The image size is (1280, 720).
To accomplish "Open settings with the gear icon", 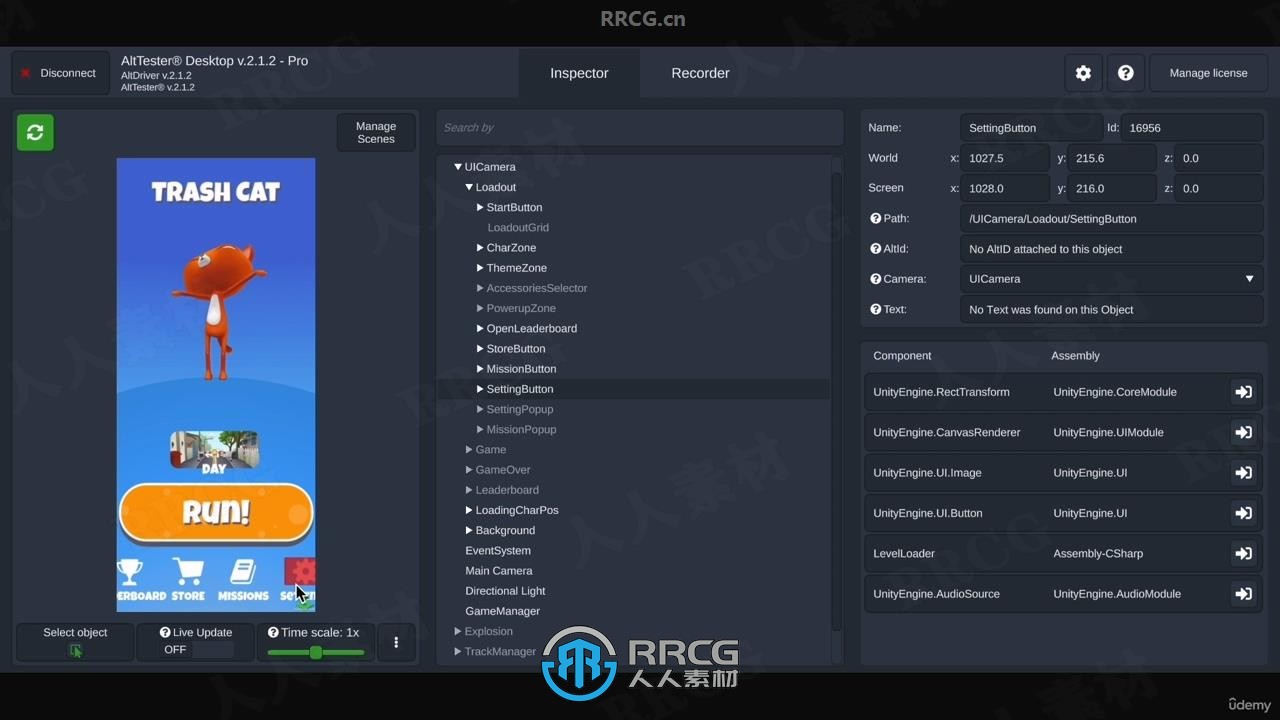I will pos(1083,73).
